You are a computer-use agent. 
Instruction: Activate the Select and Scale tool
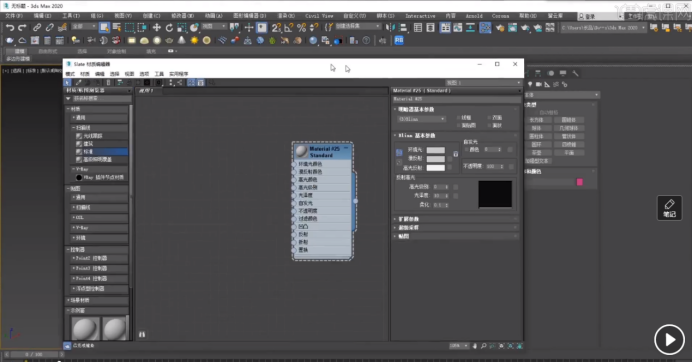pos(181,27)
